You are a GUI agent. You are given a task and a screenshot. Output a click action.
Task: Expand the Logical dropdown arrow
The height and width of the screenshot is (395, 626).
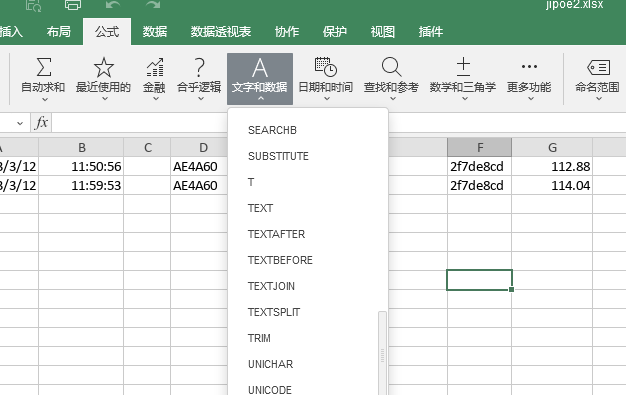[201, 99]
